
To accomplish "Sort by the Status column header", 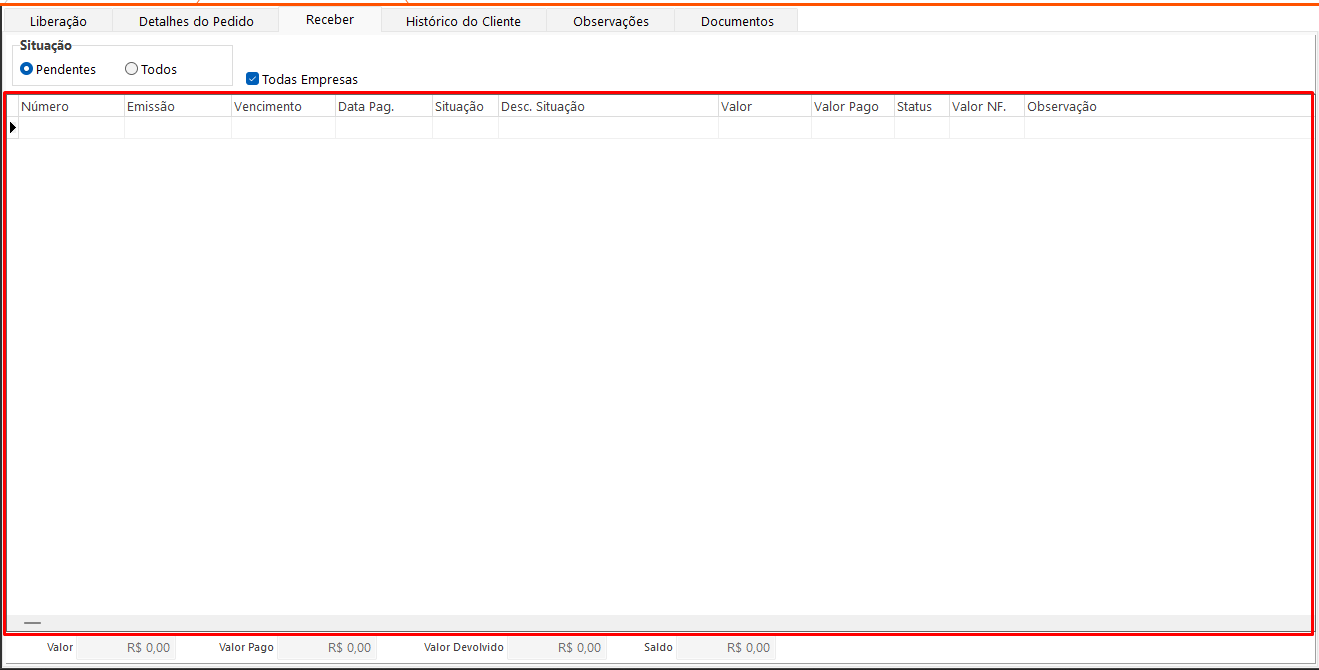I will tap(921, 107).
